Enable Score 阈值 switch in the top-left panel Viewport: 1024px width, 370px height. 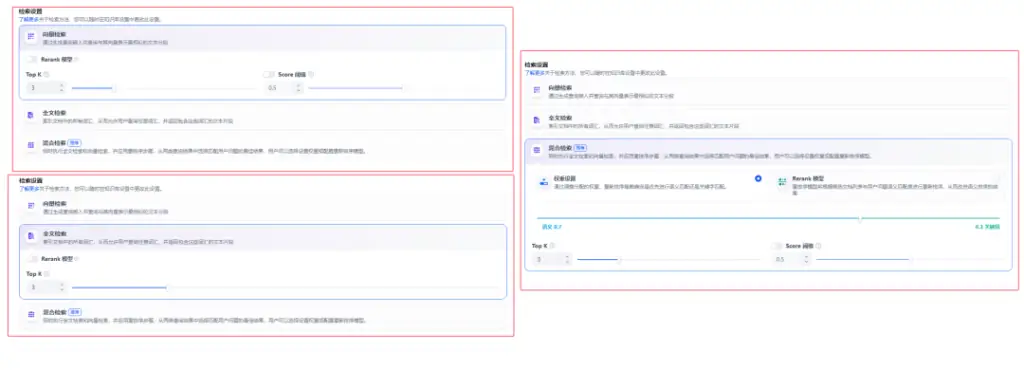[269, 74]
